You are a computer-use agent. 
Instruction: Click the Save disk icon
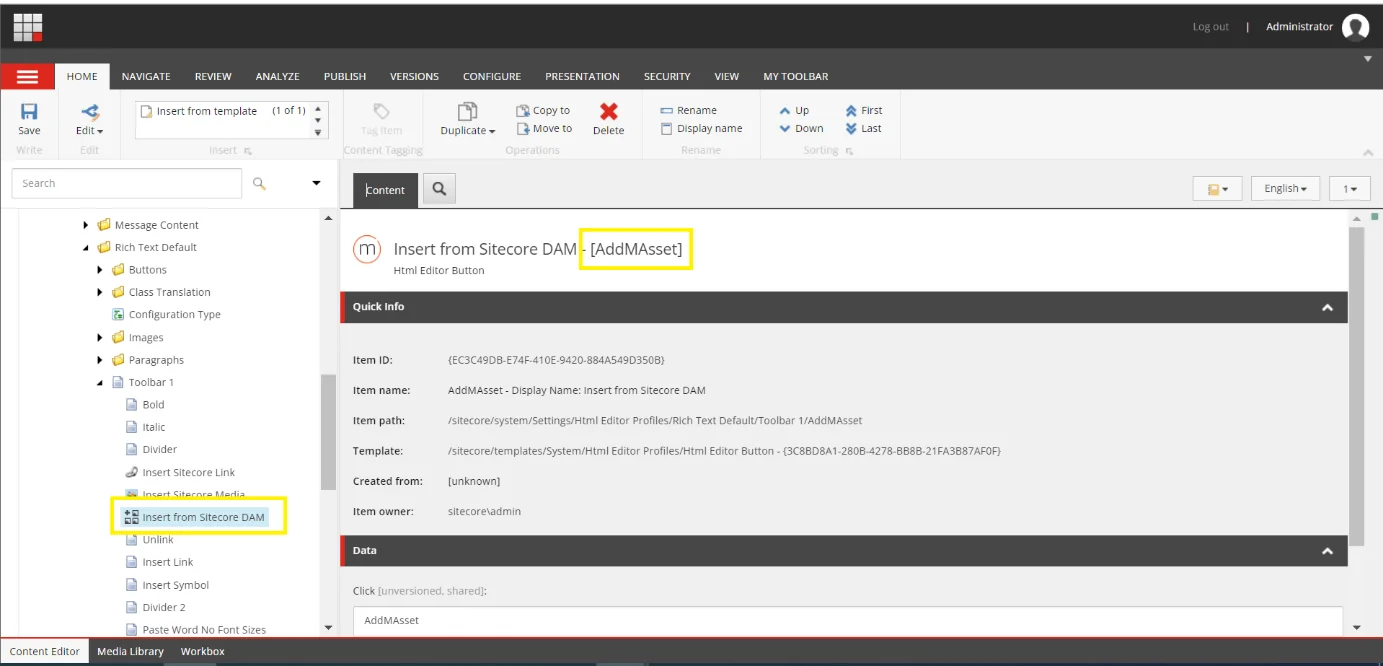[x=29, y=112]
